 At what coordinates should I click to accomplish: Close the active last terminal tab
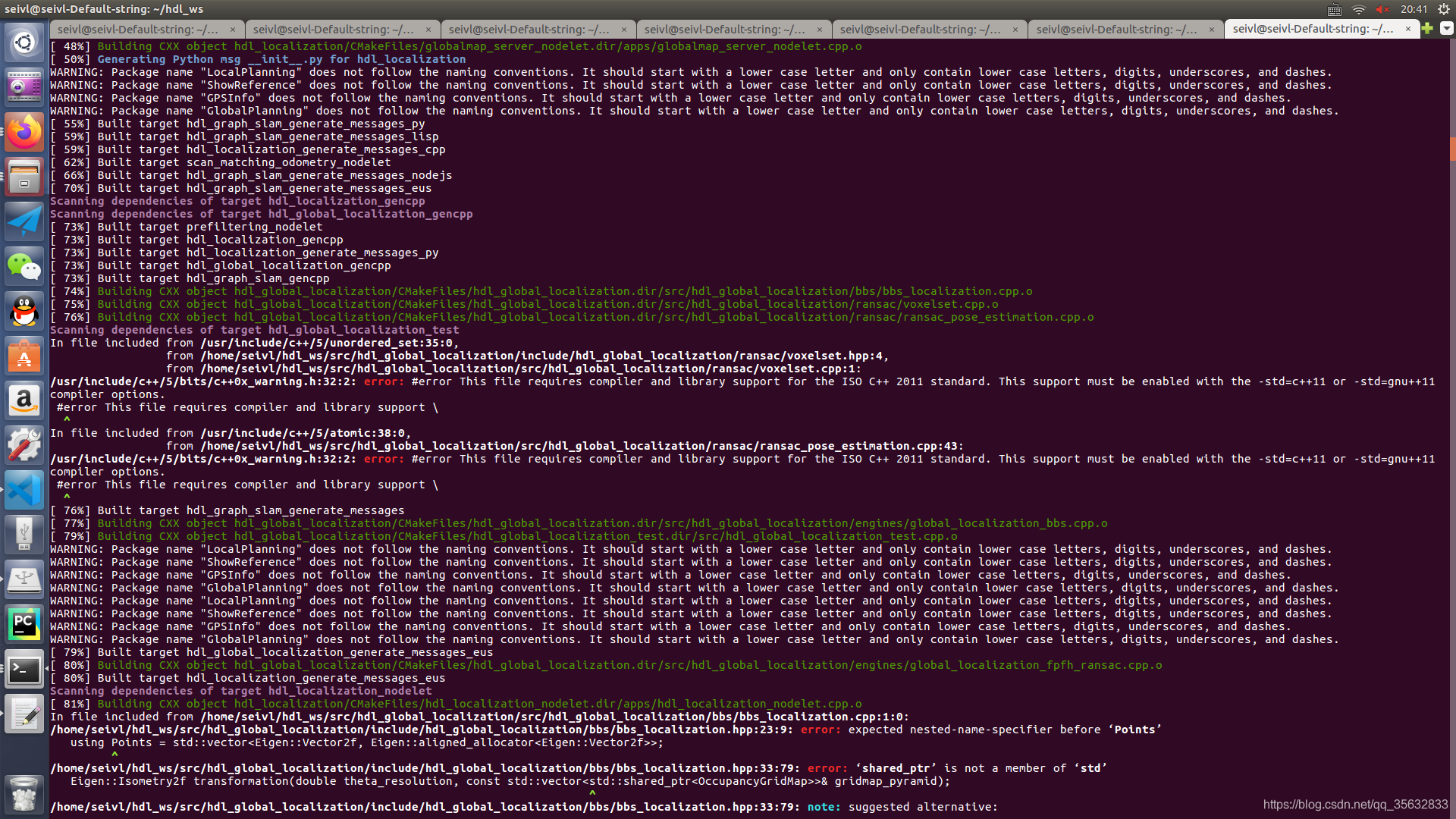click(1408, 29)
